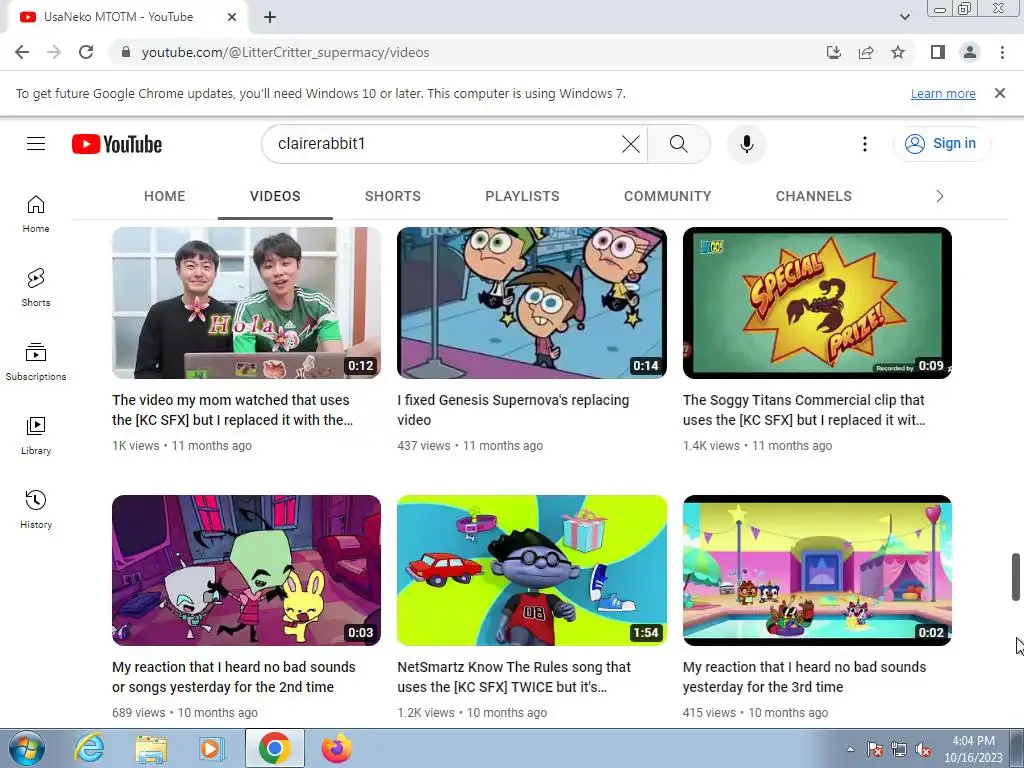Image resolution: width=1024 pixels, height=768 pixels.
Task: Open a new browser tab
Action: (x=270, y=17)
